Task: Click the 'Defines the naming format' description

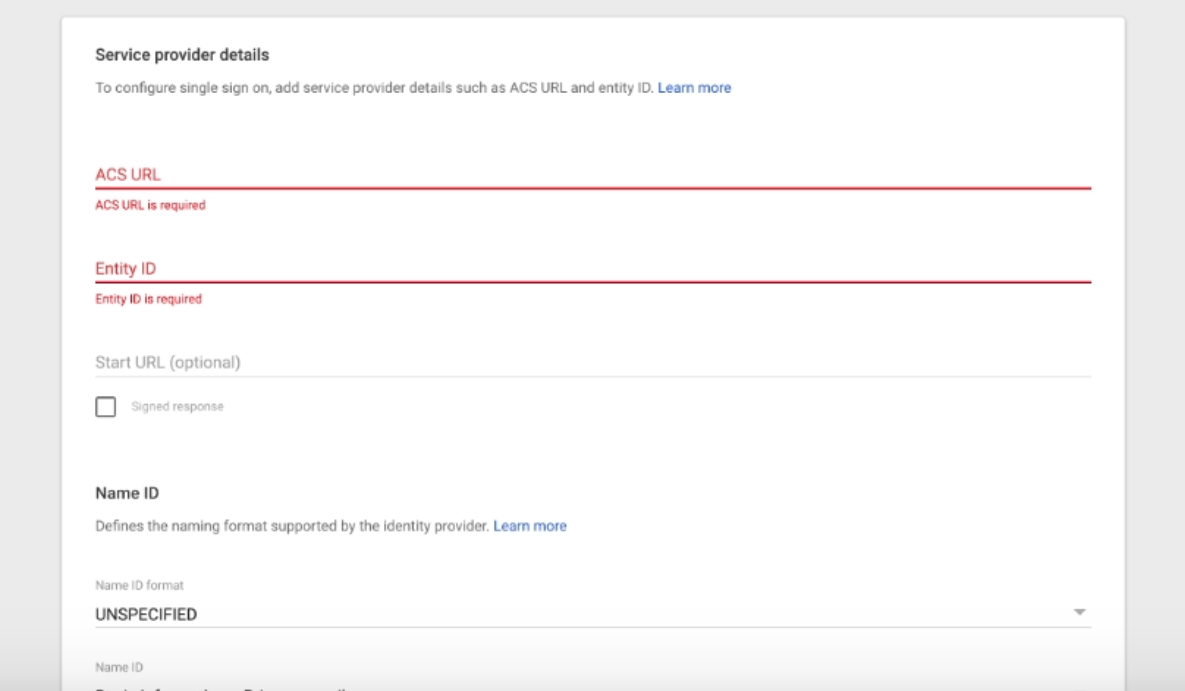Action: [292, 526]
